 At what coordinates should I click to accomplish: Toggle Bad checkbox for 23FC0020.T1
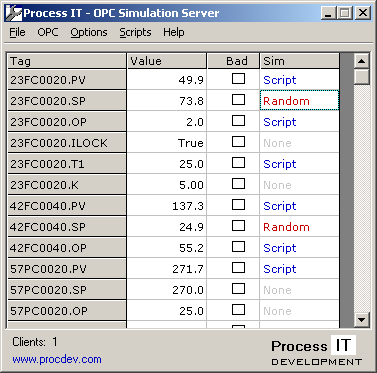click(x=238, y=163)
